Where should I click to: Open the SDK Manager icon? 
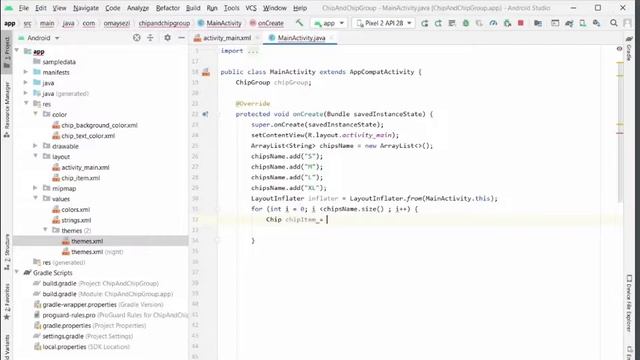[596, 23]
